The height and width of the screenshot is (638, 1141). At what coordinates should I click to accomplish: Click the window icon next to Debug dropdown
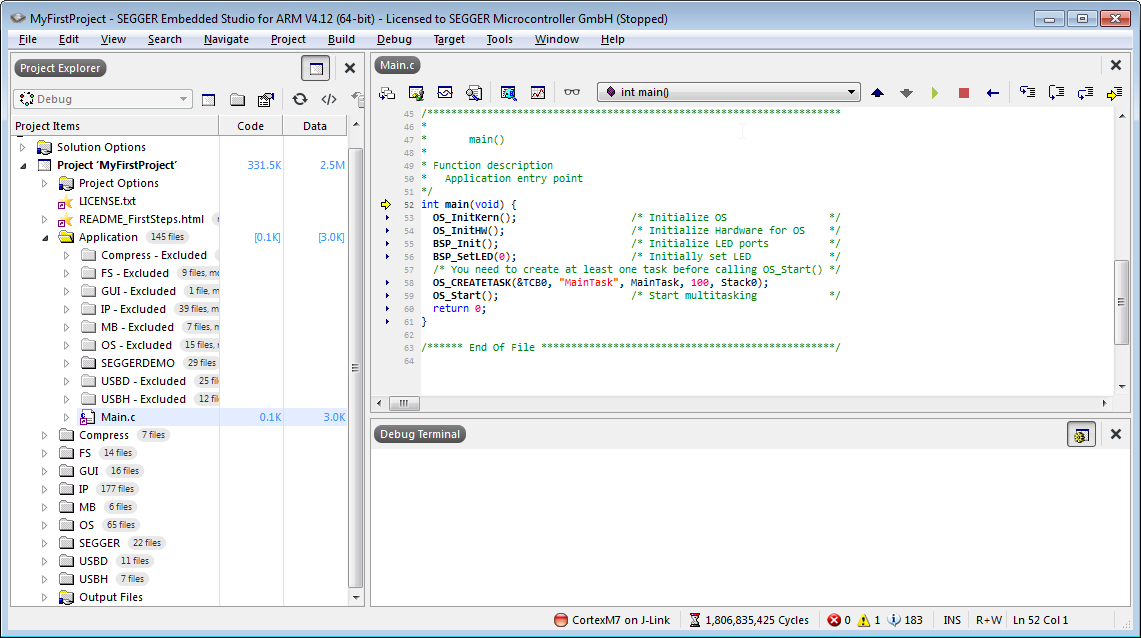coord(209,100)
